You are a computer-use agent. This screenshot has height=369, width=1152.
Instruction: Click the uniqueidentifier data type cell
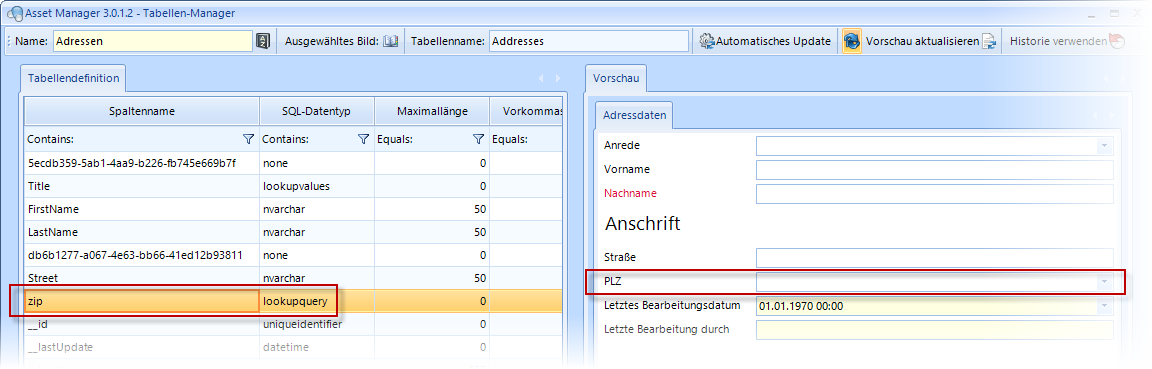pyautogui.click(x=317, y=323)
